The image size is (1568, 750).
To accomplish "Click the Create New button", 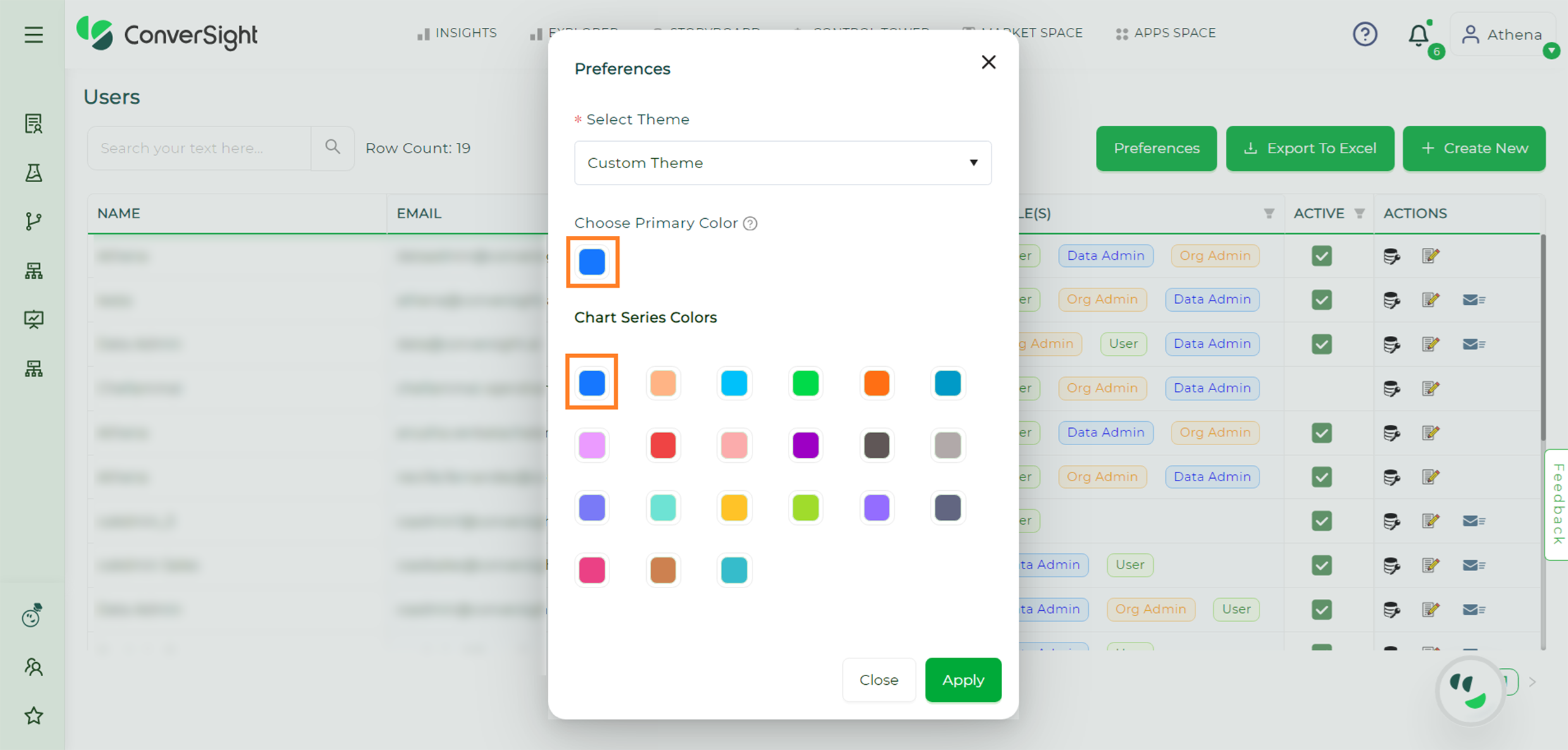I will [x=1474, y=148].
